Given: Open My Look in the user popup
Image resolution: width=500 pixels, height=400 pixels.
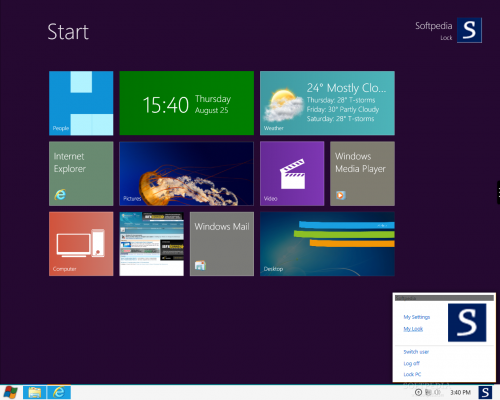Looking at the screenshot, I should tap(413, 329).
